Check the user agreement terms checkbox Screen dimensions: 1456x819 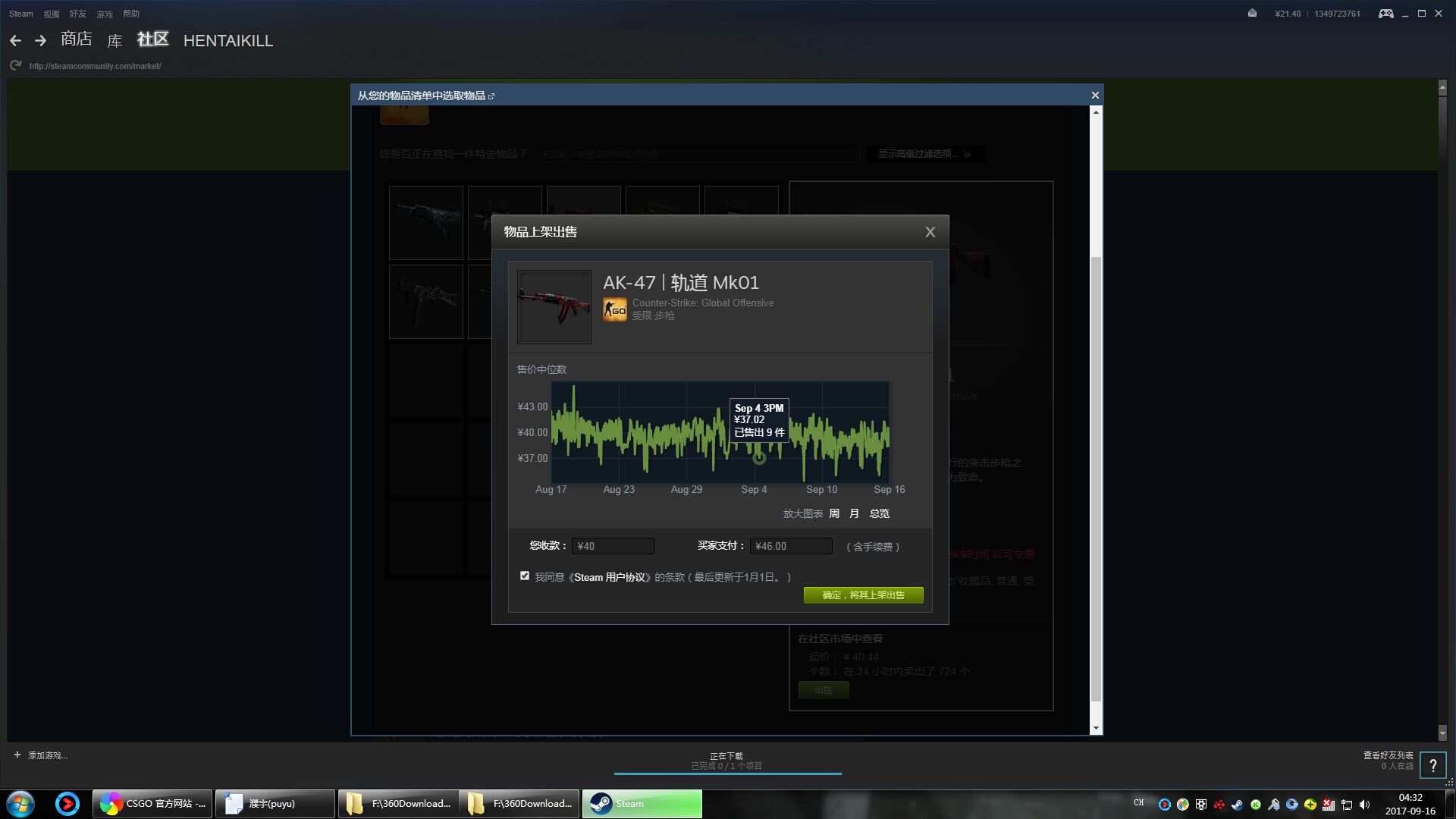click(524, 576)
